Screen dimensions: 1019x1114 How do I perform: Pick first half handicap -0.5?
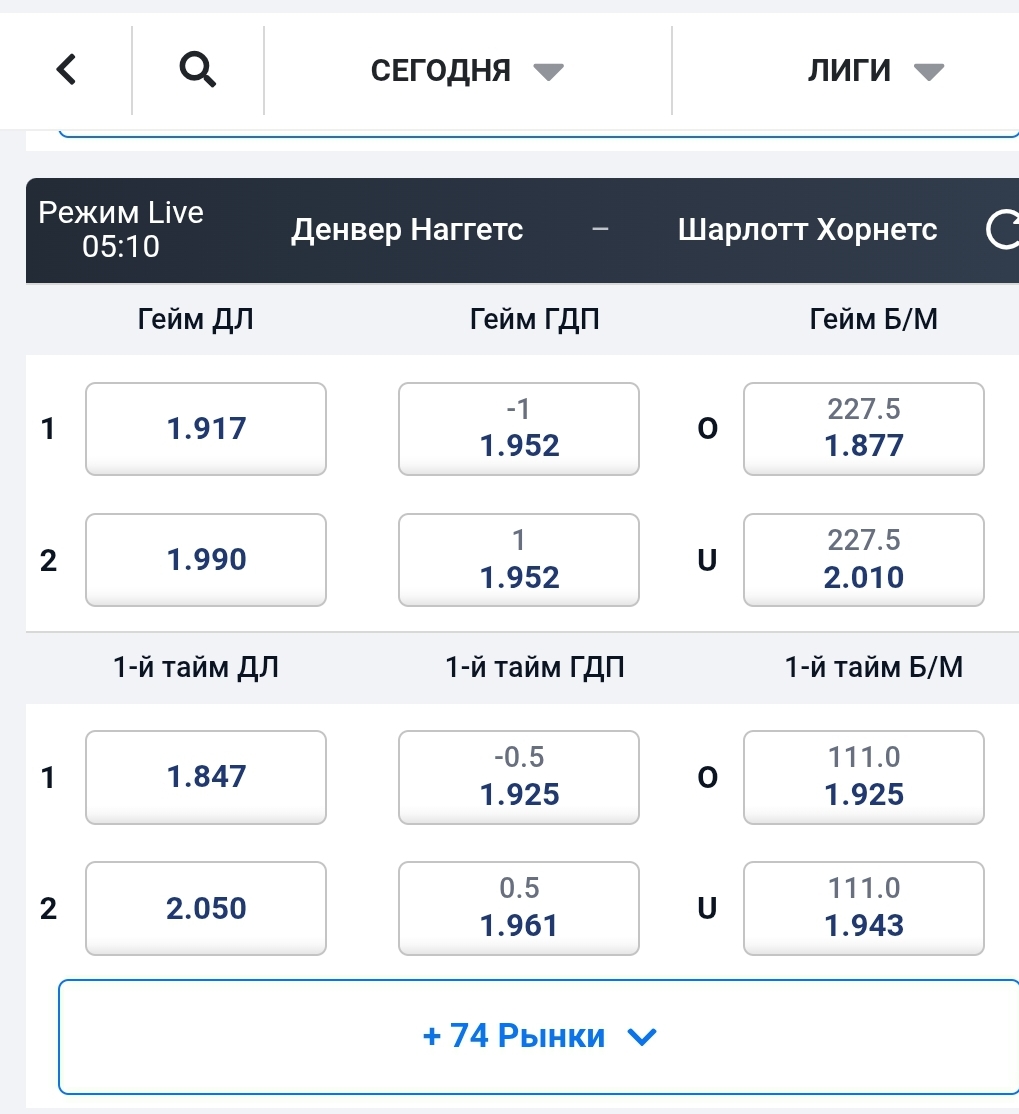(x=518, y=777)
